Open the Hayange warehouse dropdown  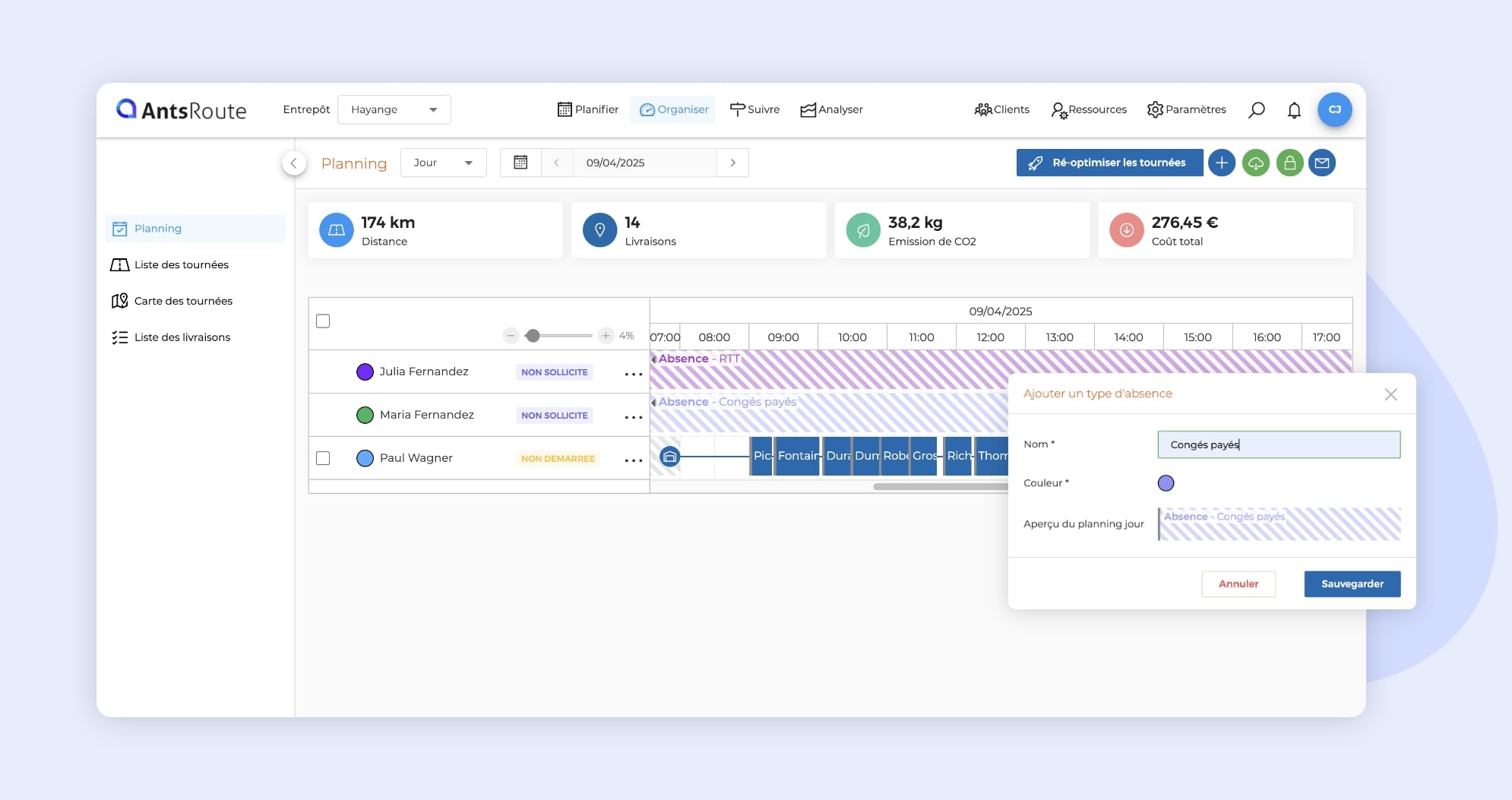394,109
